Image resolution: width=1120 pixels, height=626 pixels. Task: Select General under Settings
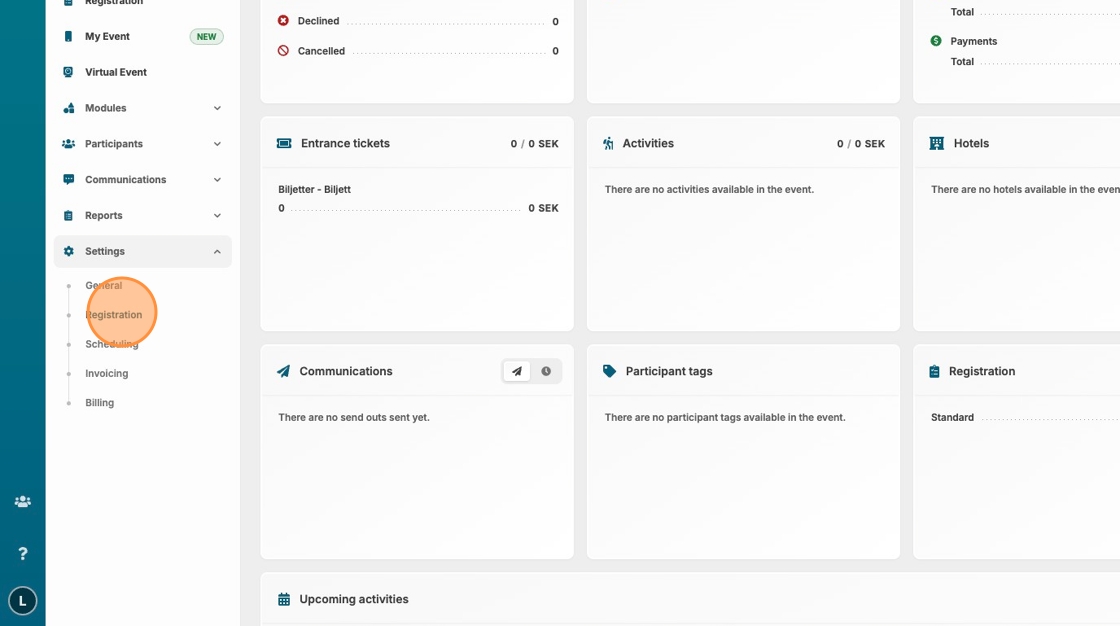click(103, 286)
